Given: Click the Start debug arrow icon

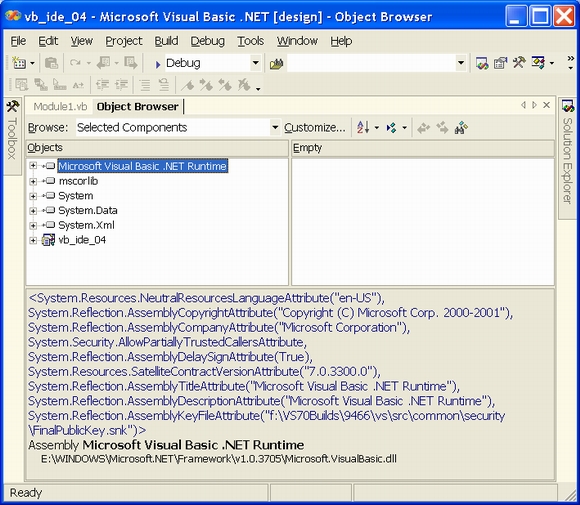Looking at the screenshot, I should (158, 64).
